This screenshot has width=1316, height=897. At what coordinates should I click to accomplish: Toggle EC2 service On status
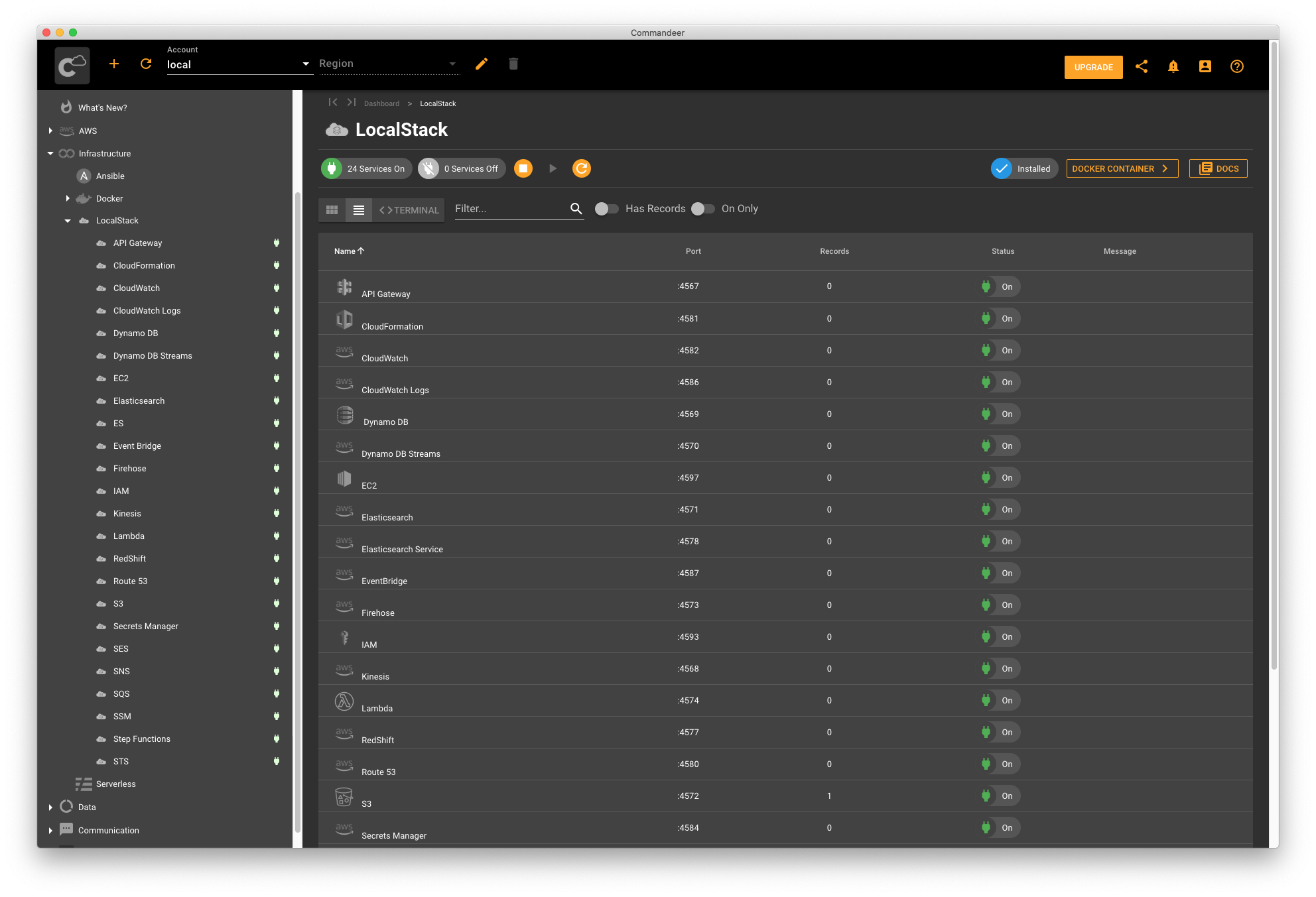[1000, 477]
